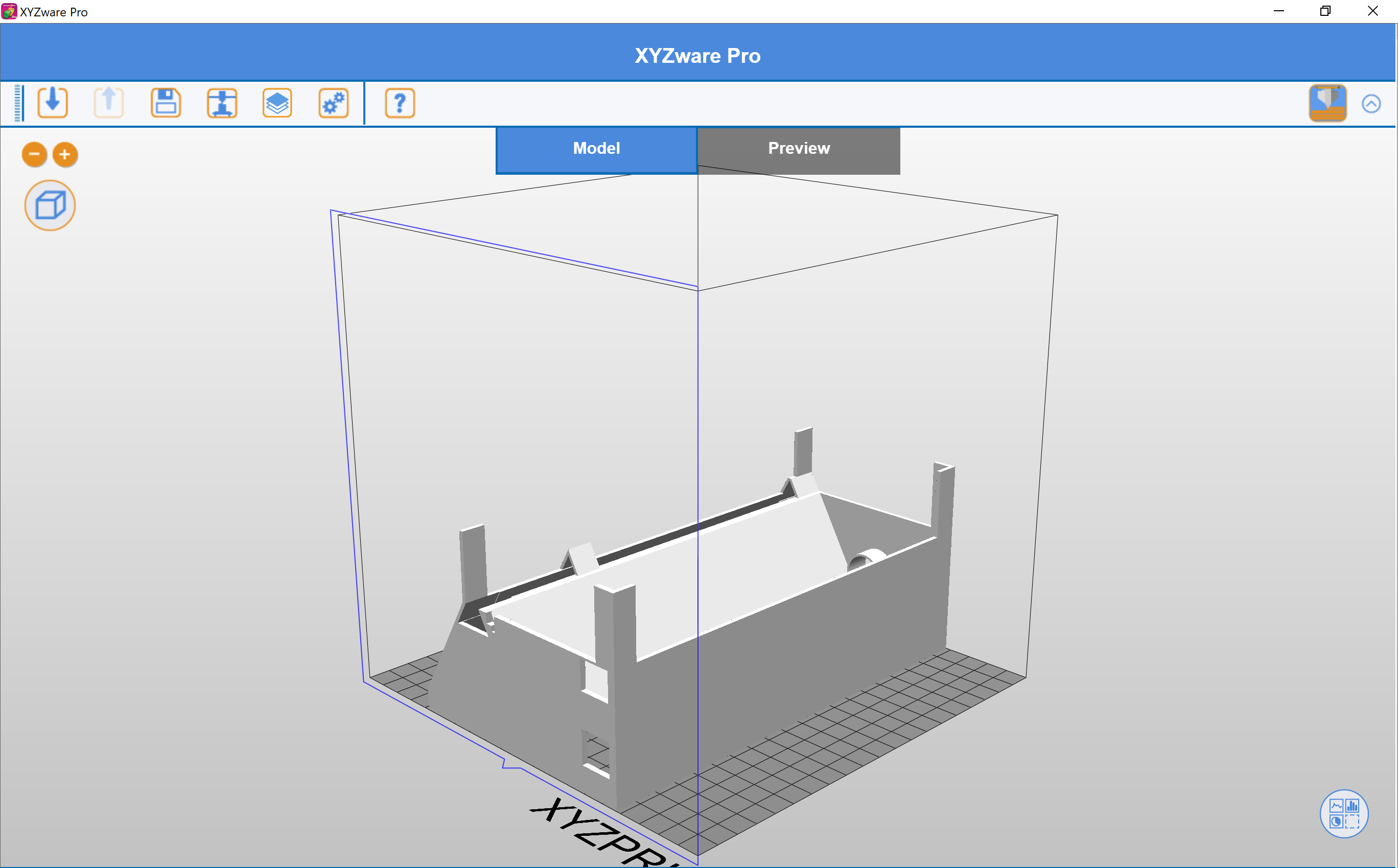Toggle the Preview display mode
This screenshot has height=868, width=1398.
tap(799, 148)
